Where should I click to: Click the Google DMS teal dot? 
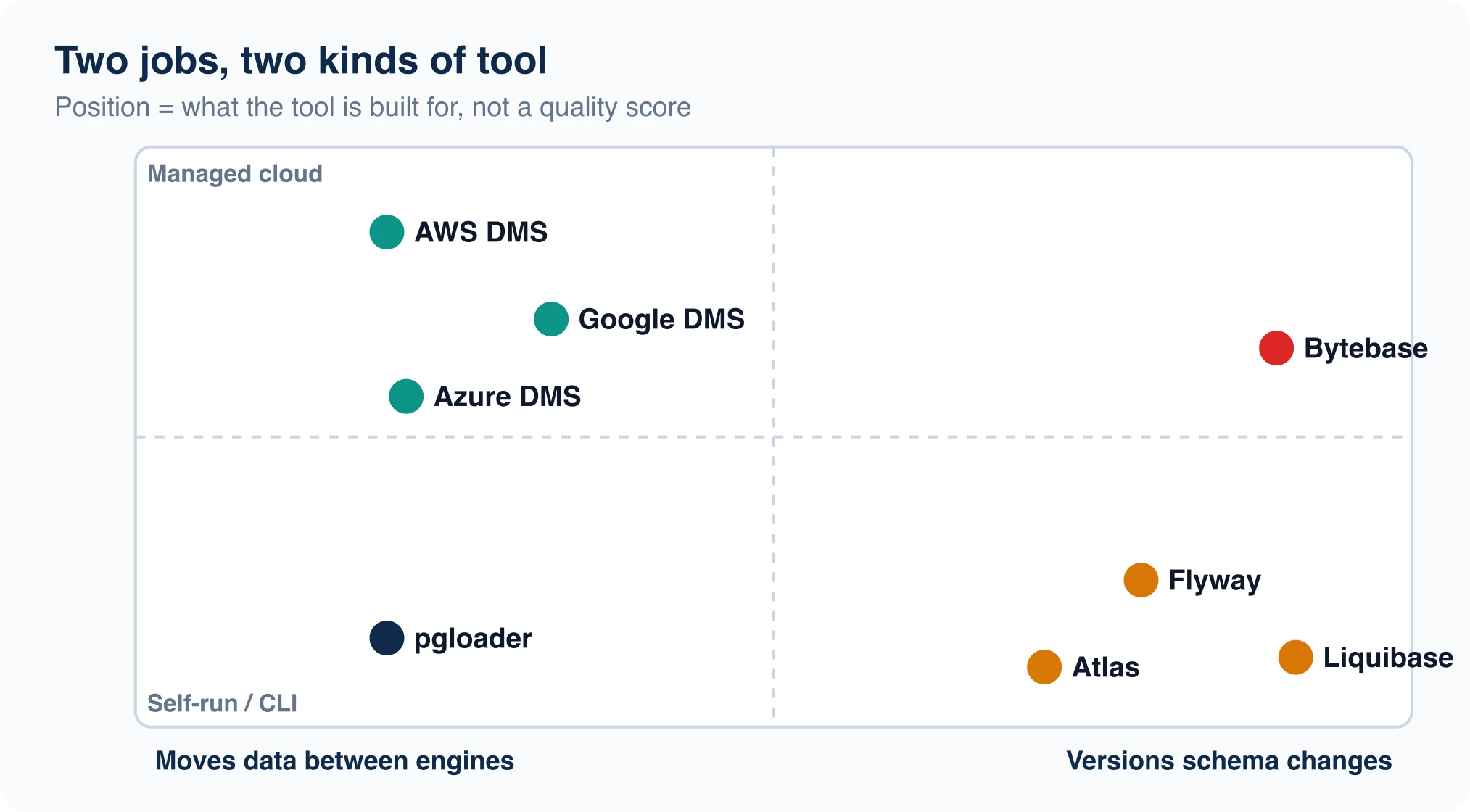pos(551,319)
